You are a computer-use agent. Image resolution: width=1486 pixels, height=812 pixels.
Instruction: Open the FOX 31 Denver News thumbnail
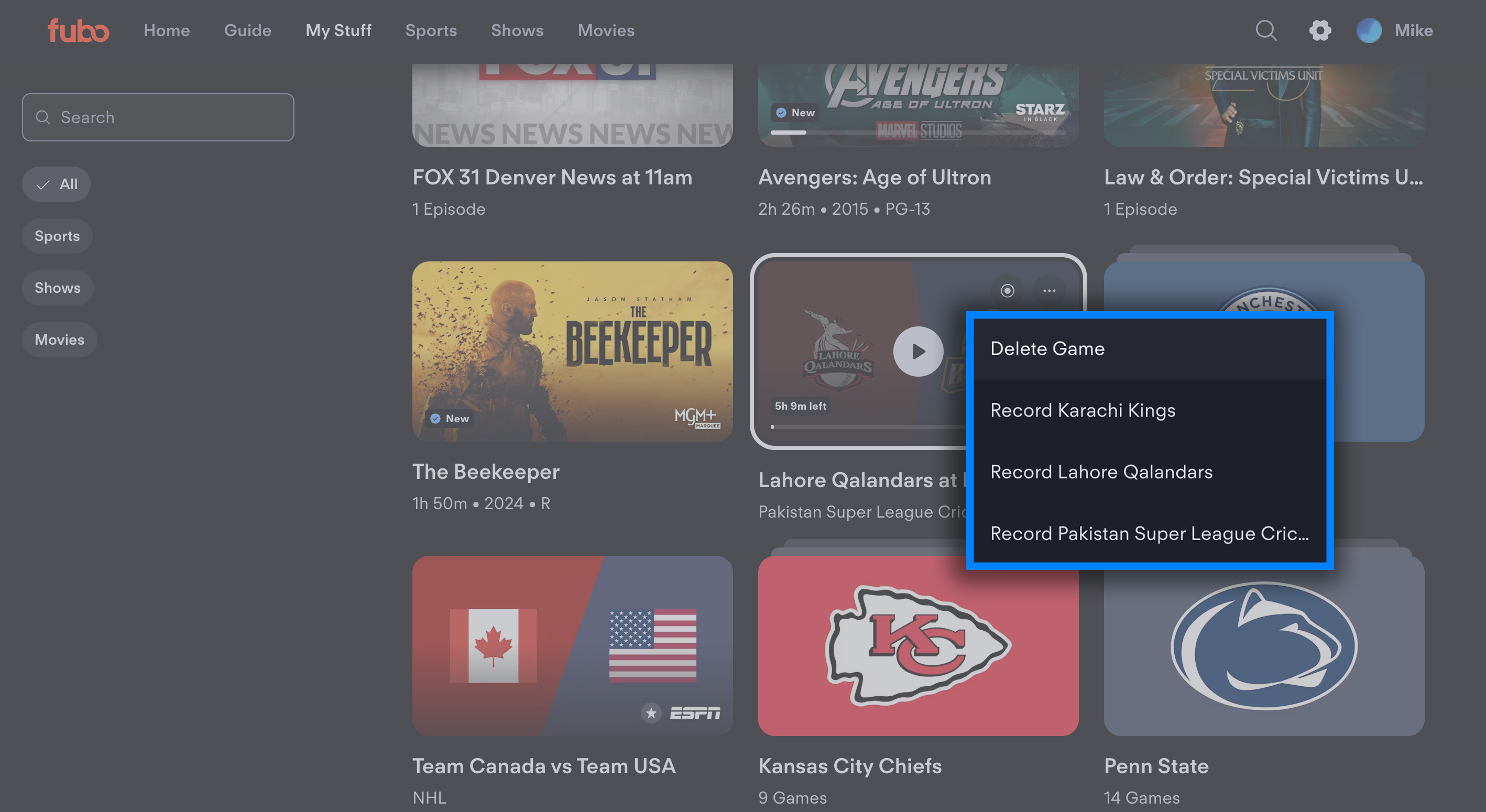click(572, 105)
